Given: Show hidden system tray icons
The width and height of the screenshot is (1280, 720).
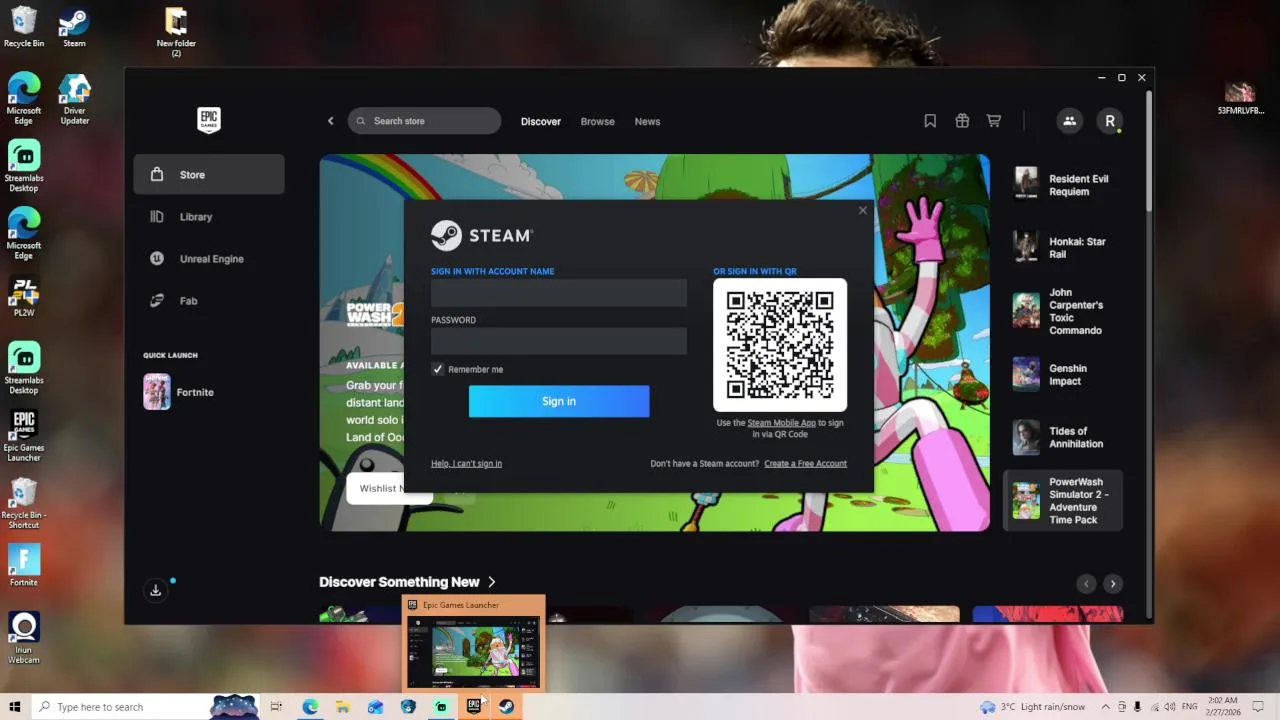Looking at the screenshot, I should [1105, 707].
